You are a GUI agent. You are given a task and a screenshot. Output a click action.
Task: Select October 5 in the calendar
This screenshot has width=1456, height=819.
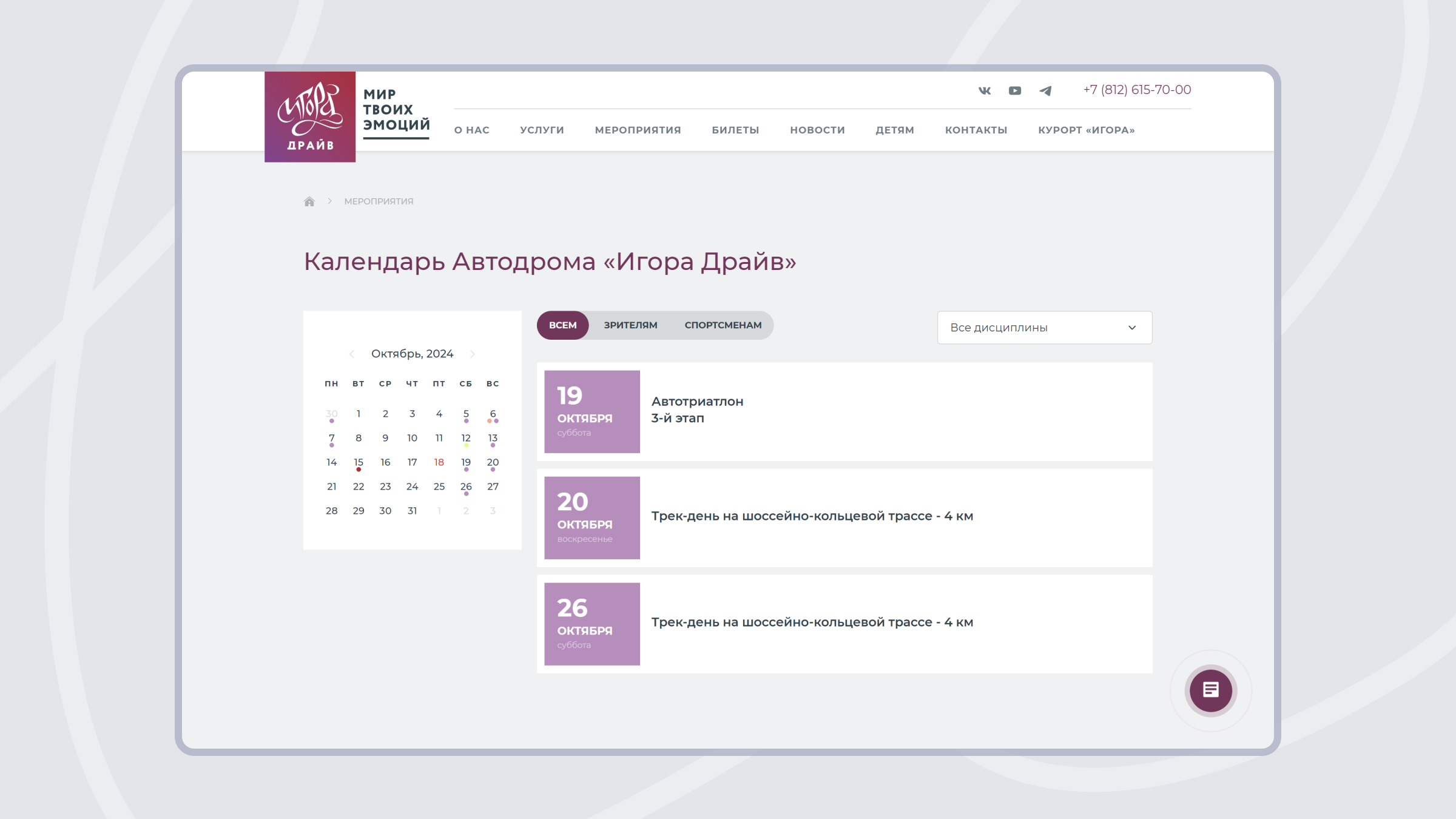[x=466, y=414]
